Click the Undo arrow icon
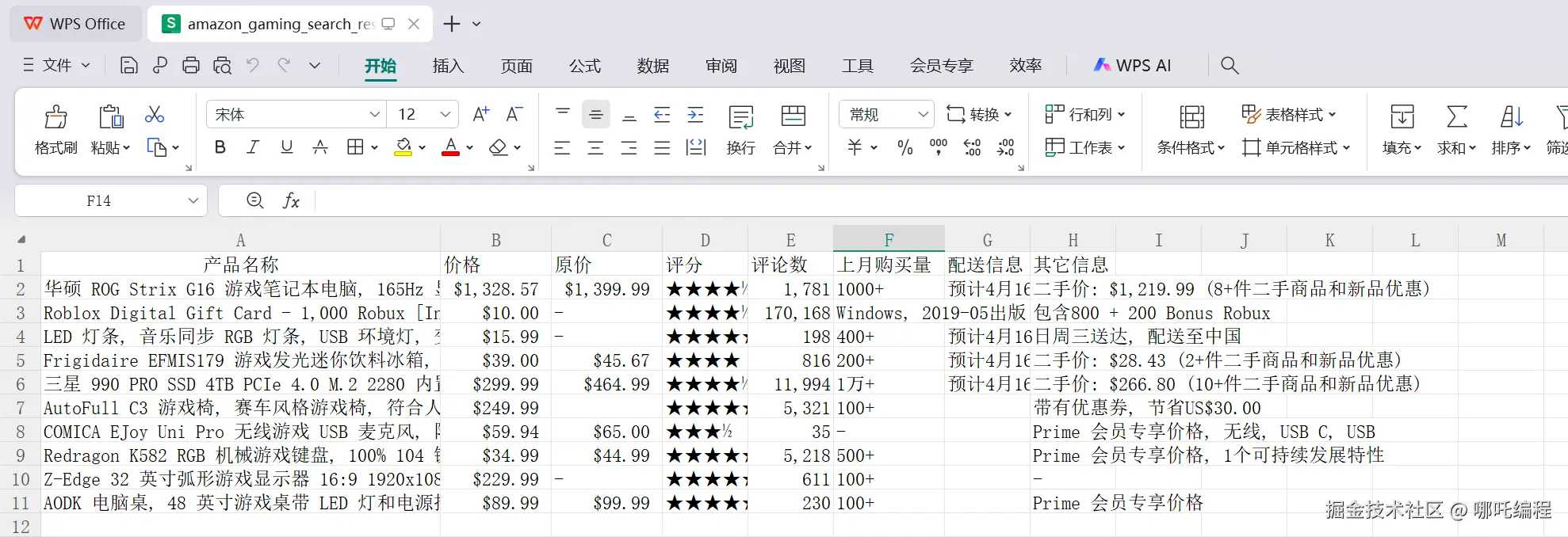The width and height of the screenshot is (1568, 537). [253, 65]
